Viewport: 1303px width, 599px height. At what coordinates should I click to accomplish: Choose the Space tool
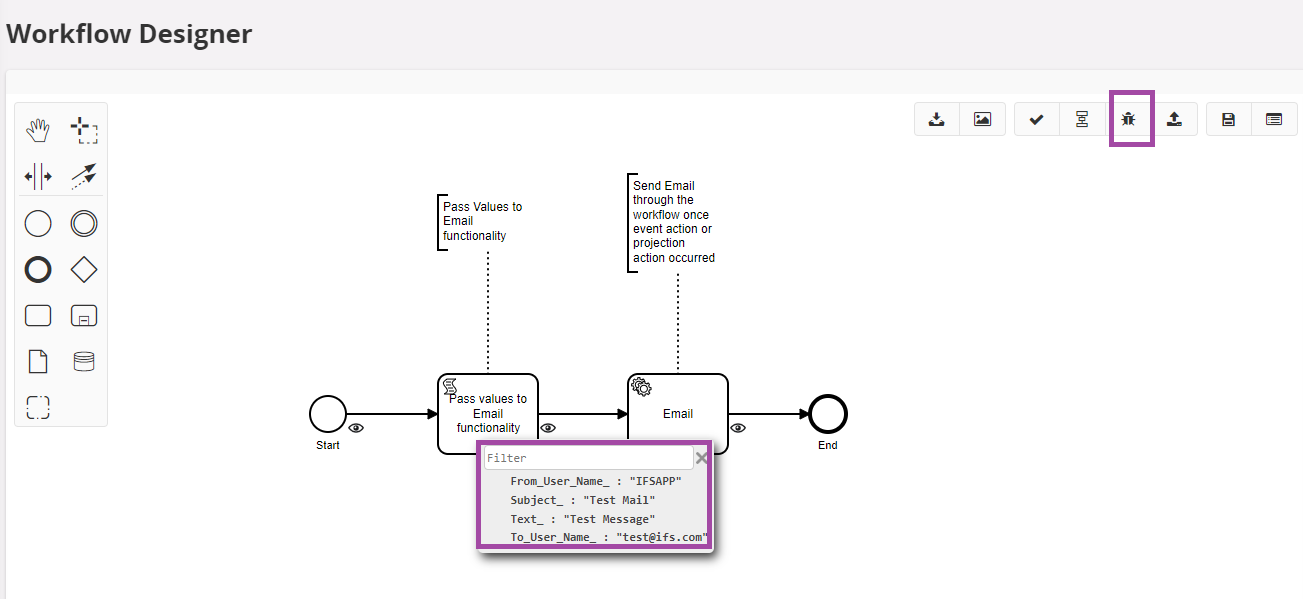click(38, 177)
